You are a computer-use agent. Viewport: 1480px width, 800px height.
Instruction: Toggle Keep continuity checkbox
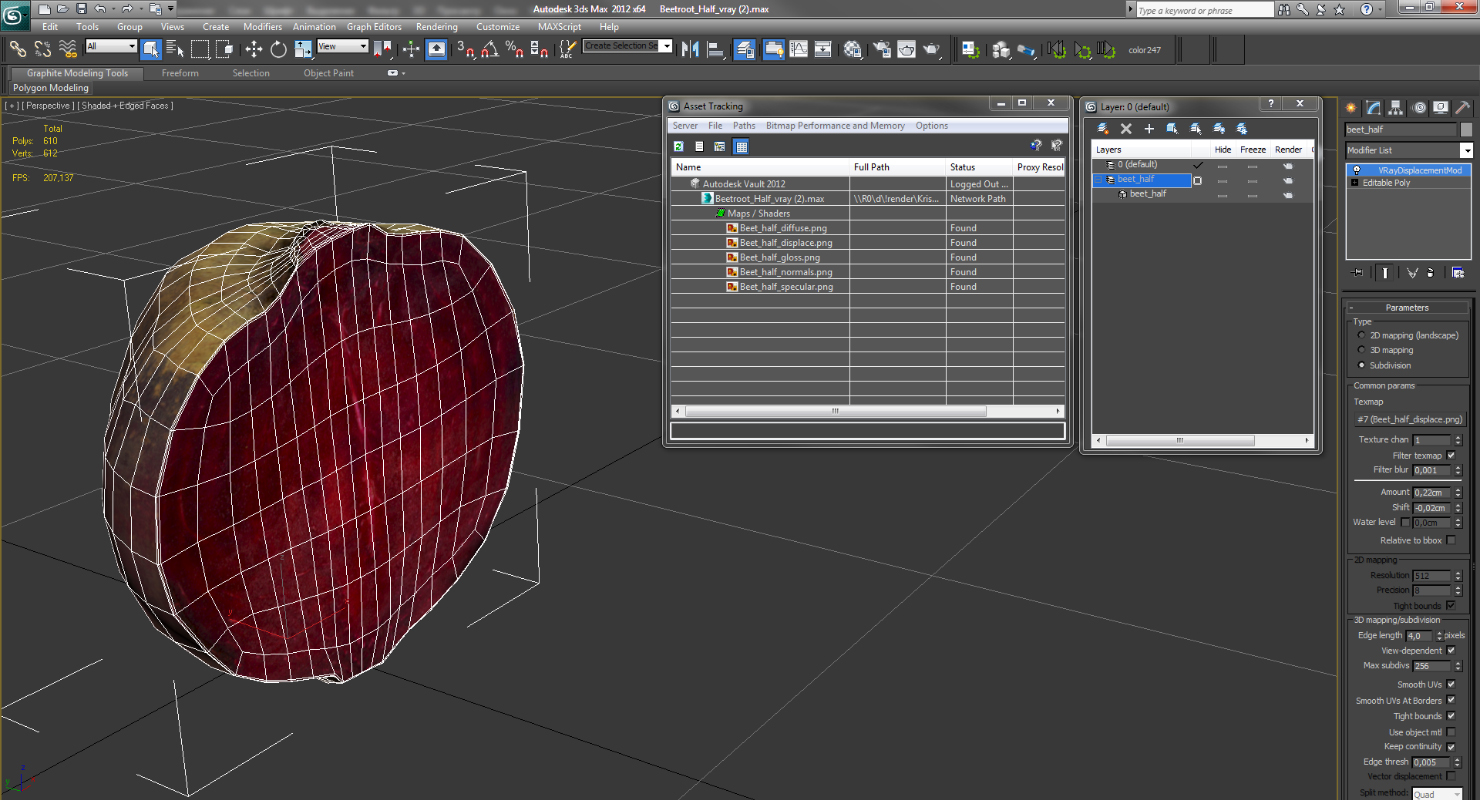pyautogui.click(x=1451, y=747)
